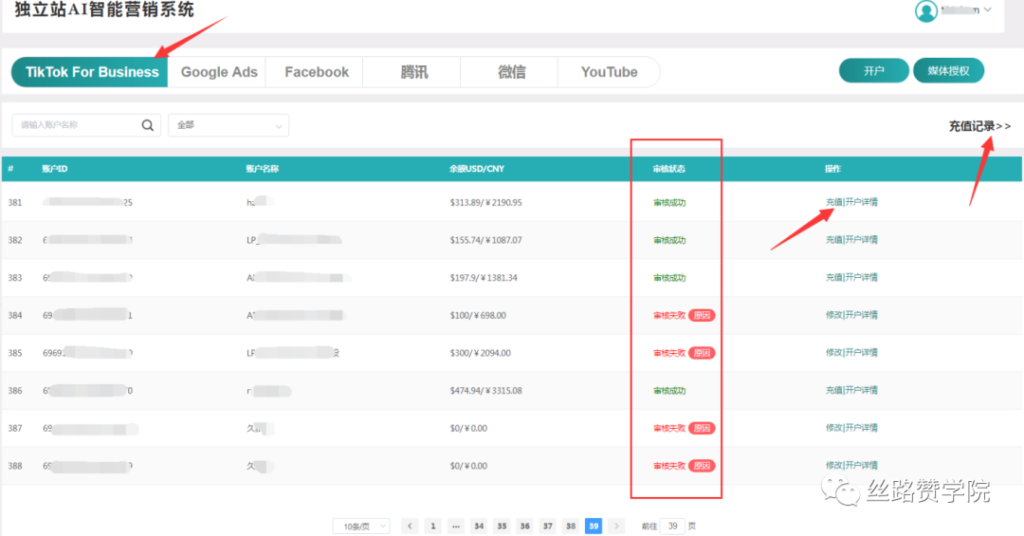Switch to the TikTok For Business tab

coord(90,72)
